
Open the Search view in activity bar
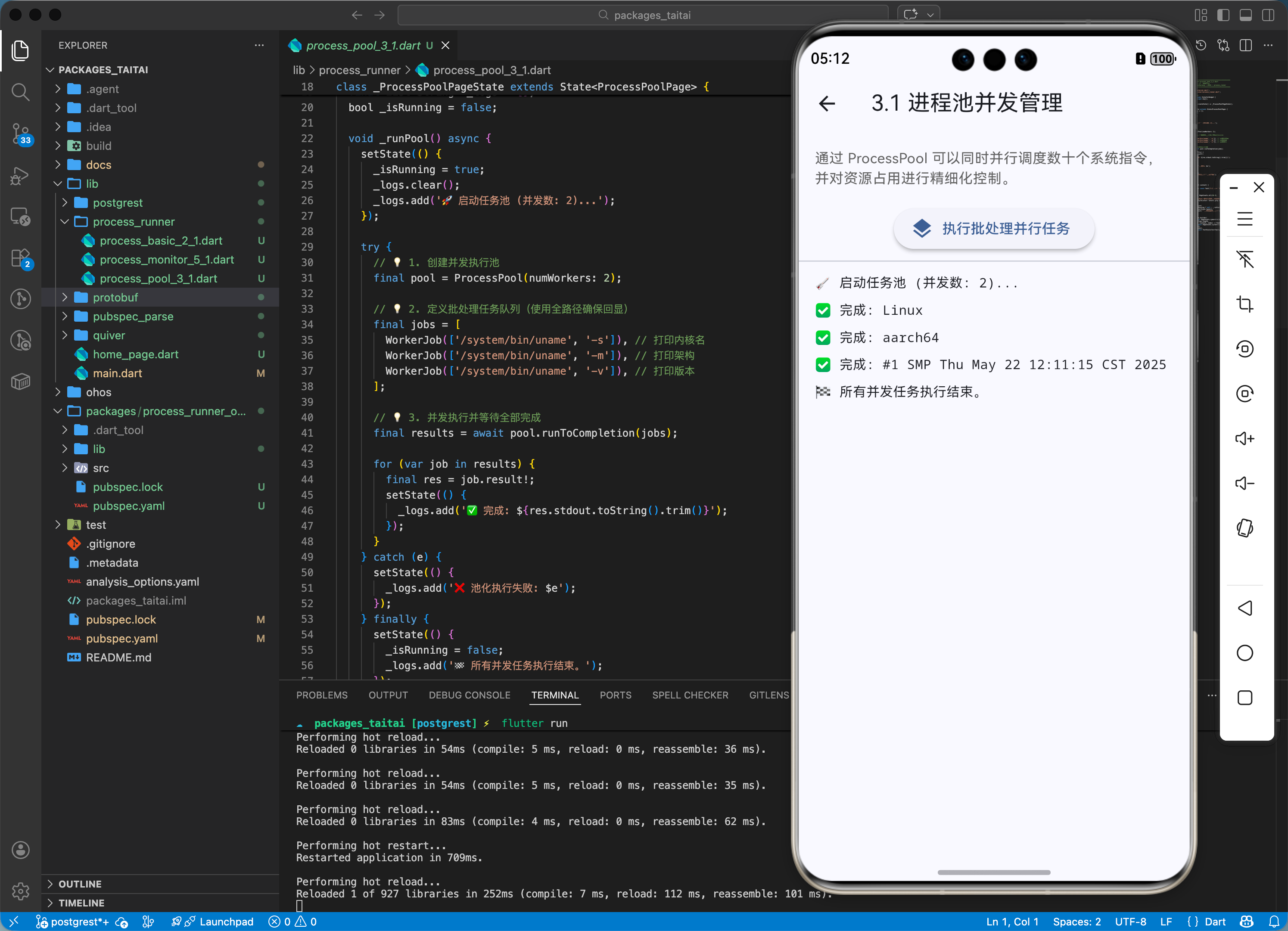coord(20,91)
